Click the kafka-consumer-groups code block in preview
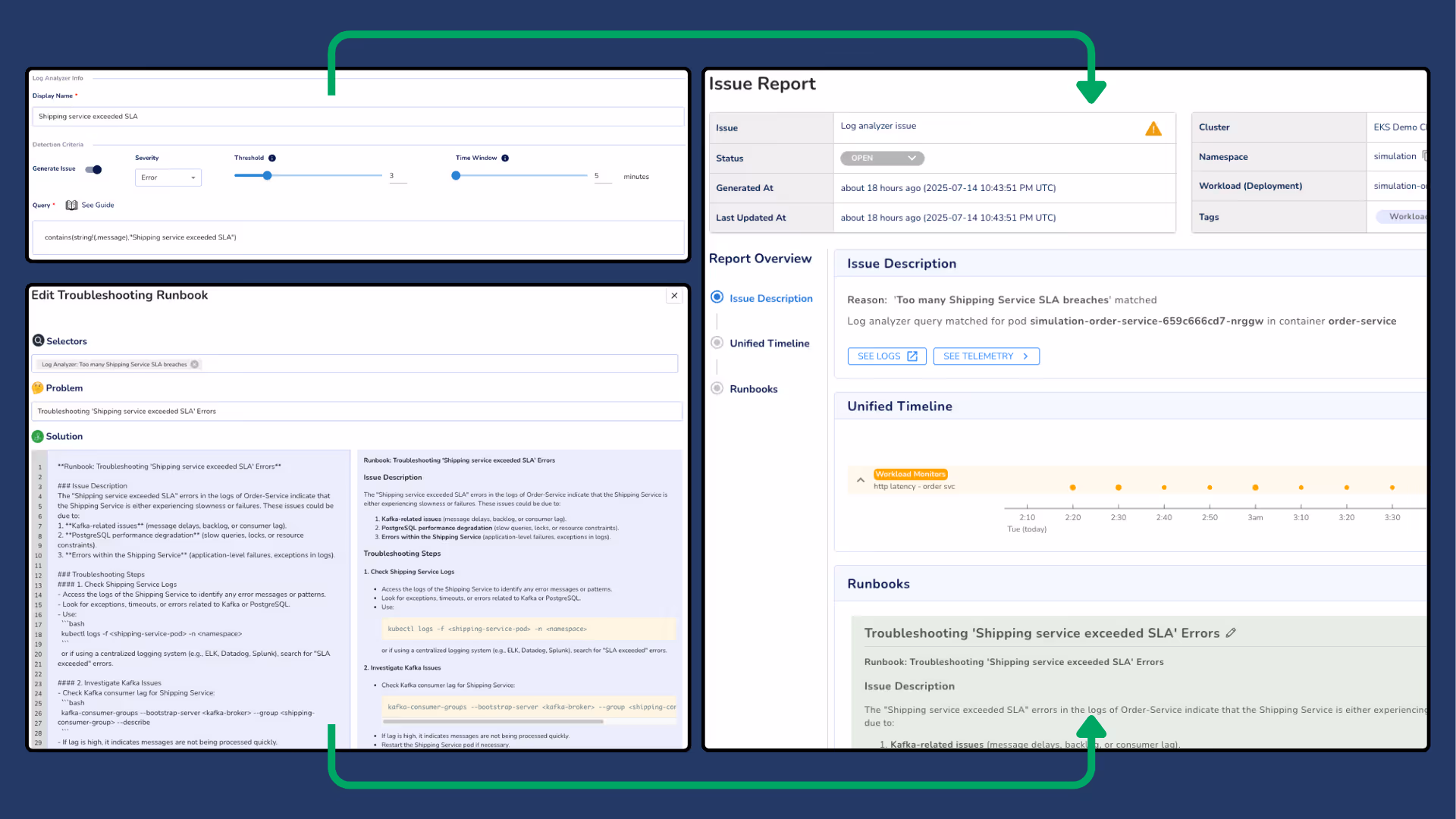Screen dimensions: 1456x819 [529, 707]
